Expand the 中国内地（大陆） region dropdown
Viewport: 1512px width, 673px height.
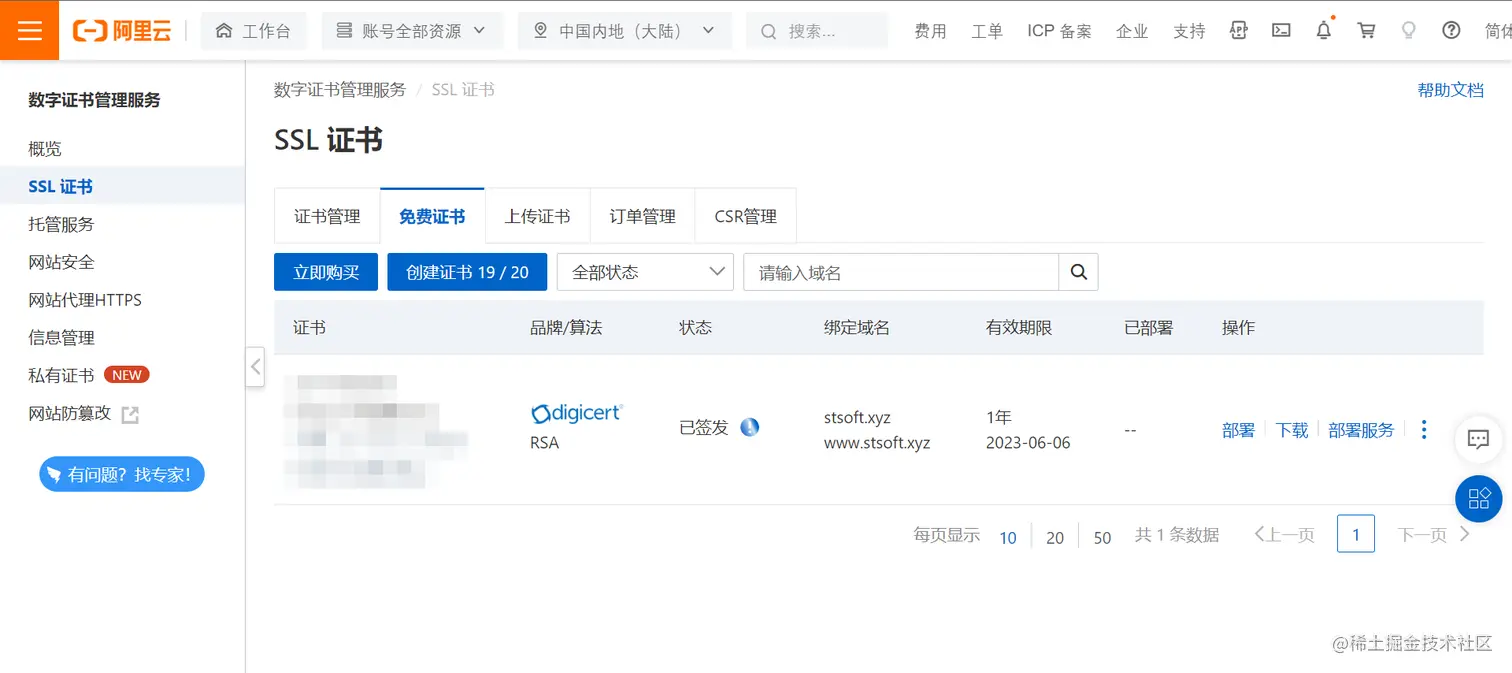[624, 31]
